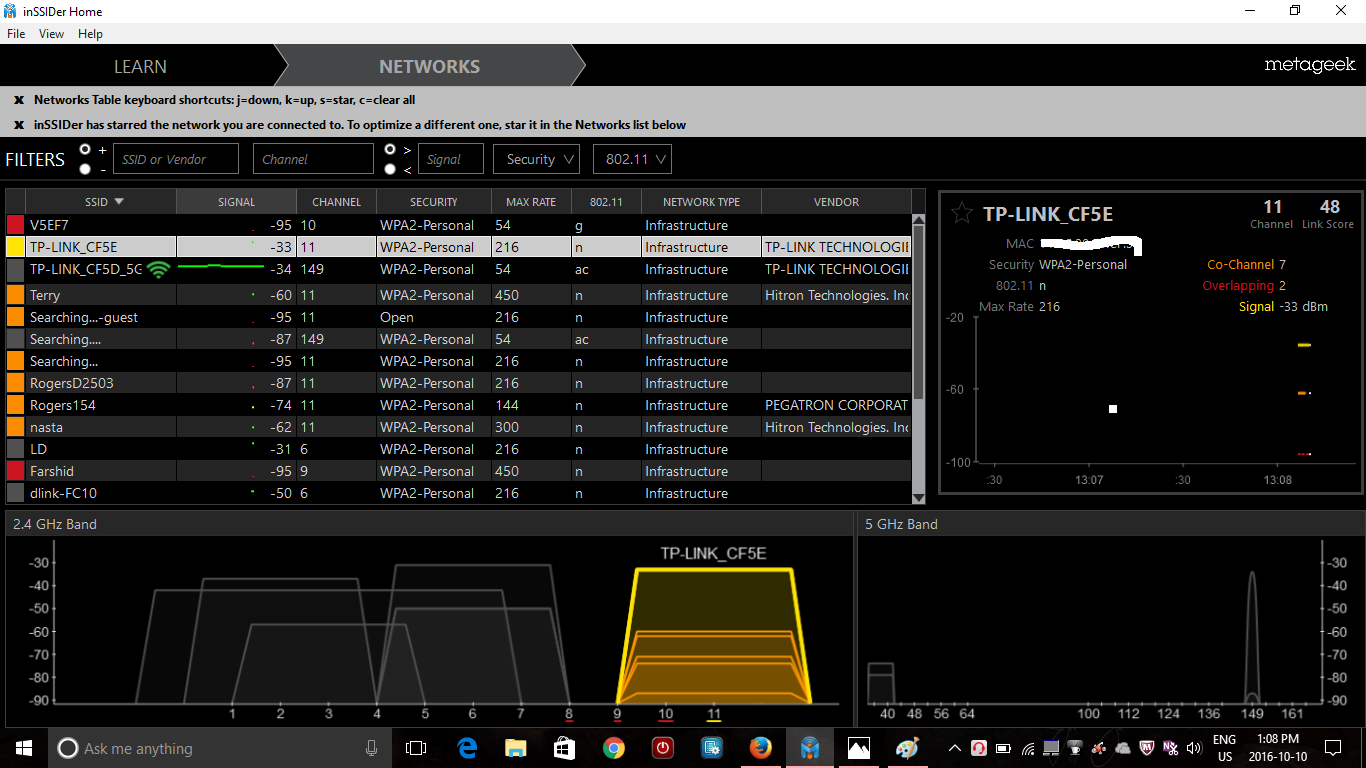The image size is (1366, 768).
Task: Open the Help menu
Action: tap(90, 33)
